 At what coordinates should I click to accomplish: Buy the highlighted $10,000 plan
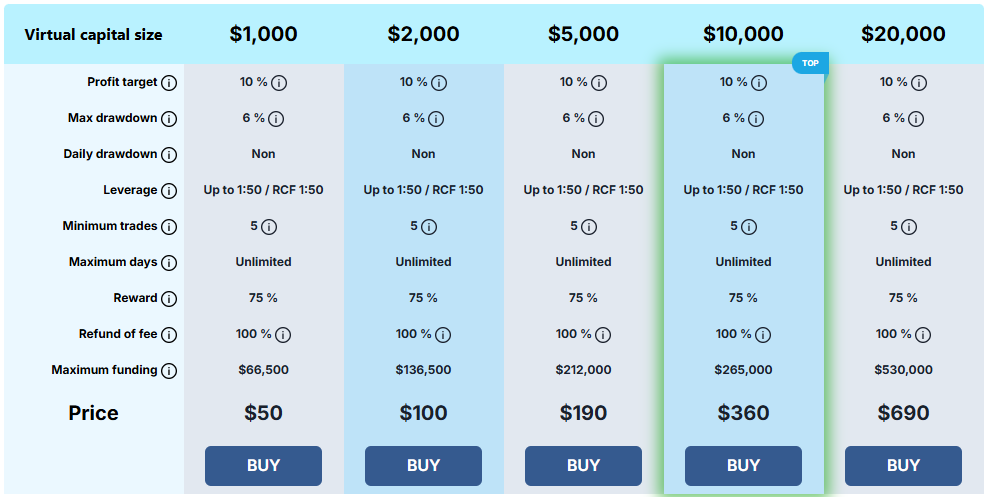pyautogui.click(x=743, y=466)
